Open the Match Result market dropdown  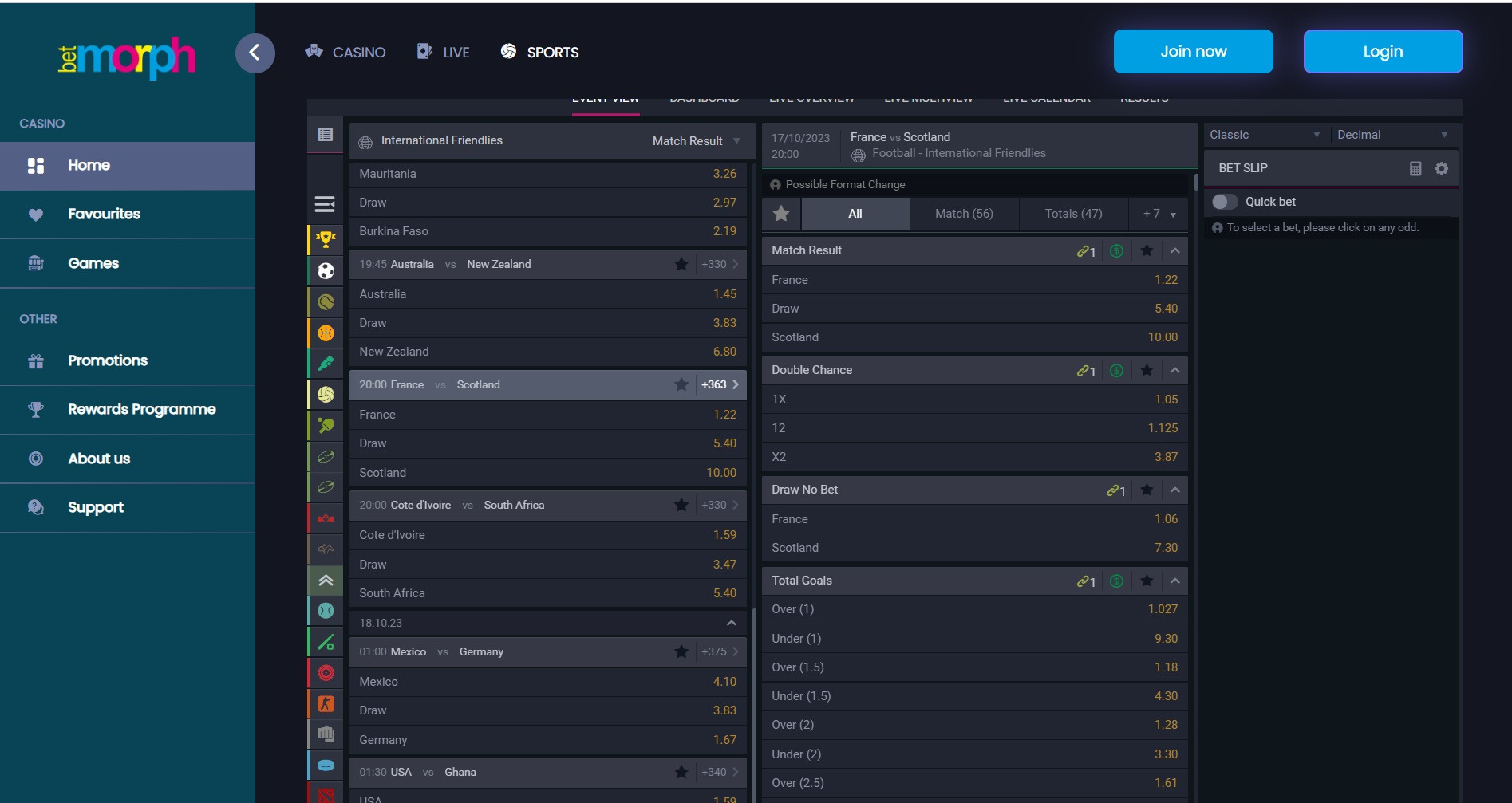[x=696, y=141]
